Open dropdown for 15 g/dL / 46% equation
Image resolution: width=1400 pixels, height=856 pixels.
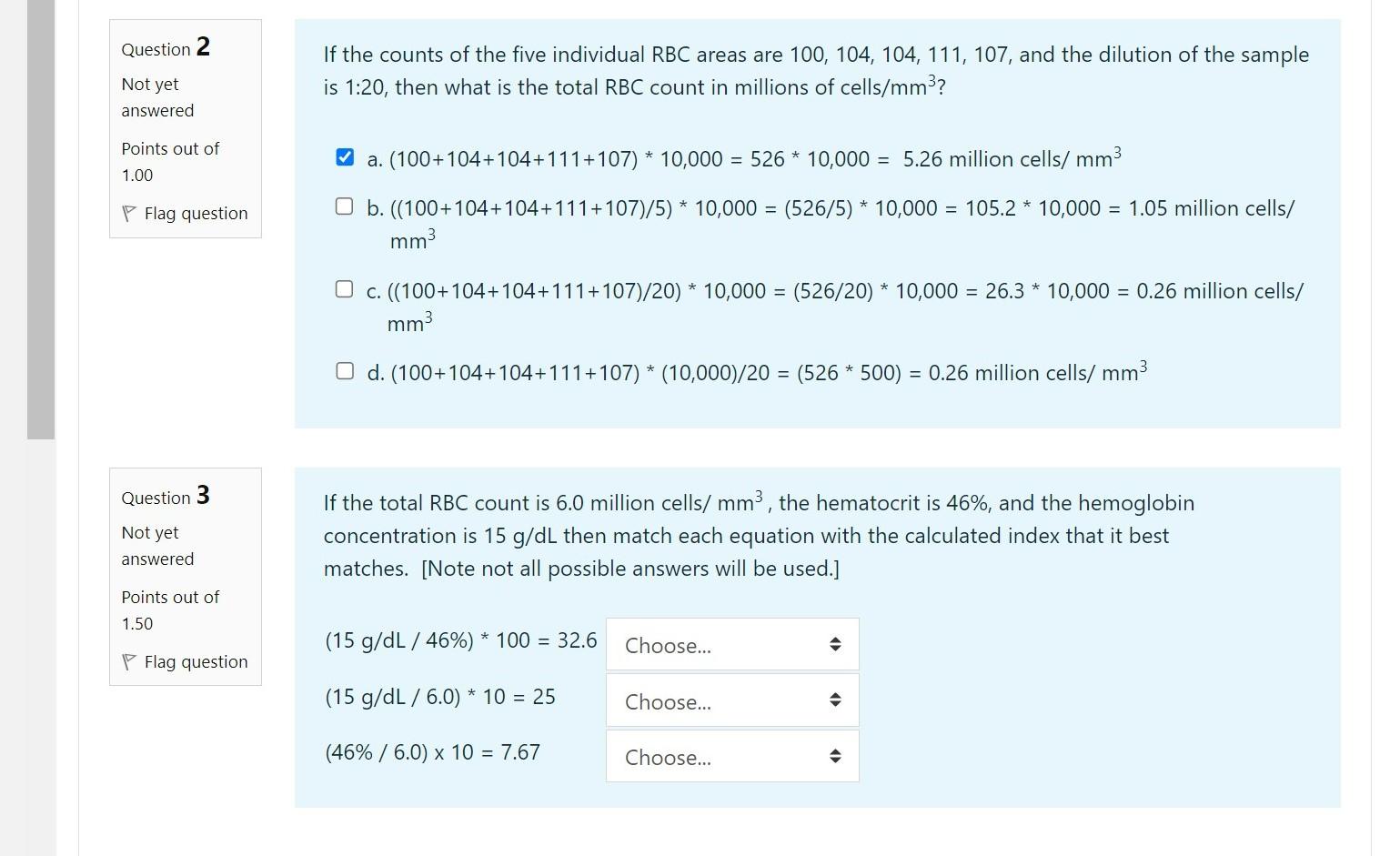tap(732, 645)
